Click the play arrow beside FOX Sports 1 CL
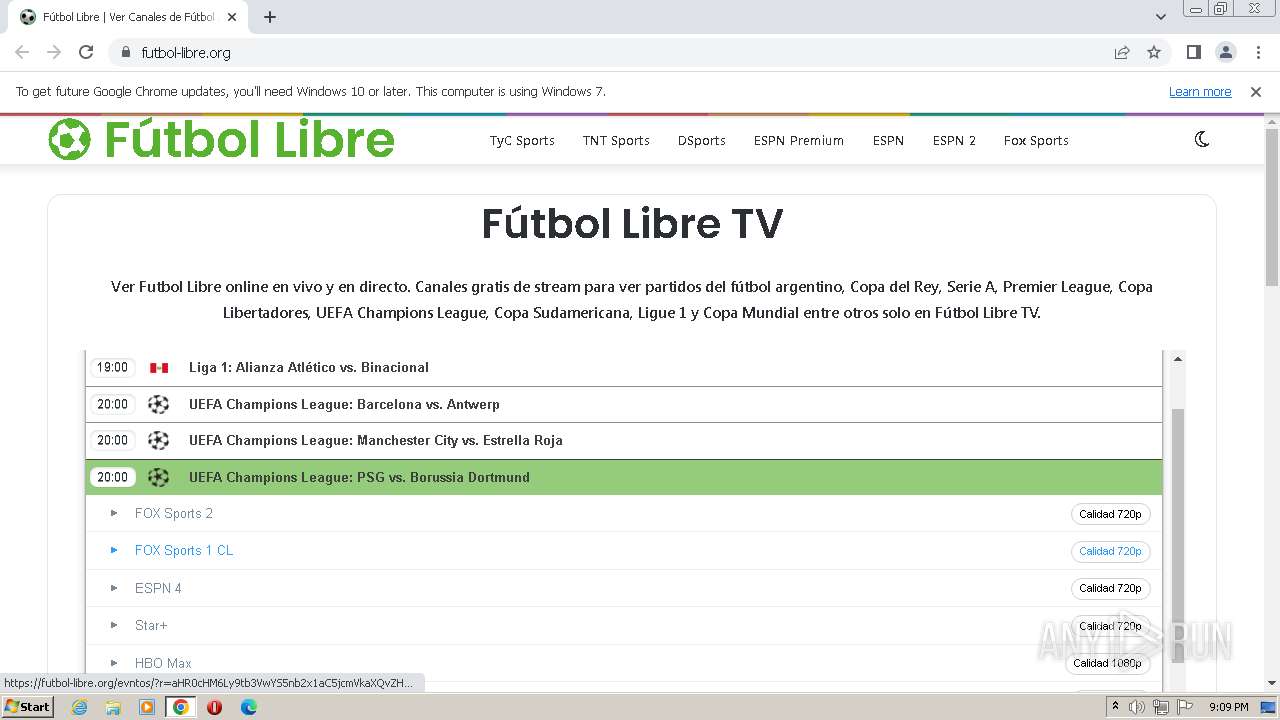The height and width of the screenshot is (720, 1280). coord(114,550)
